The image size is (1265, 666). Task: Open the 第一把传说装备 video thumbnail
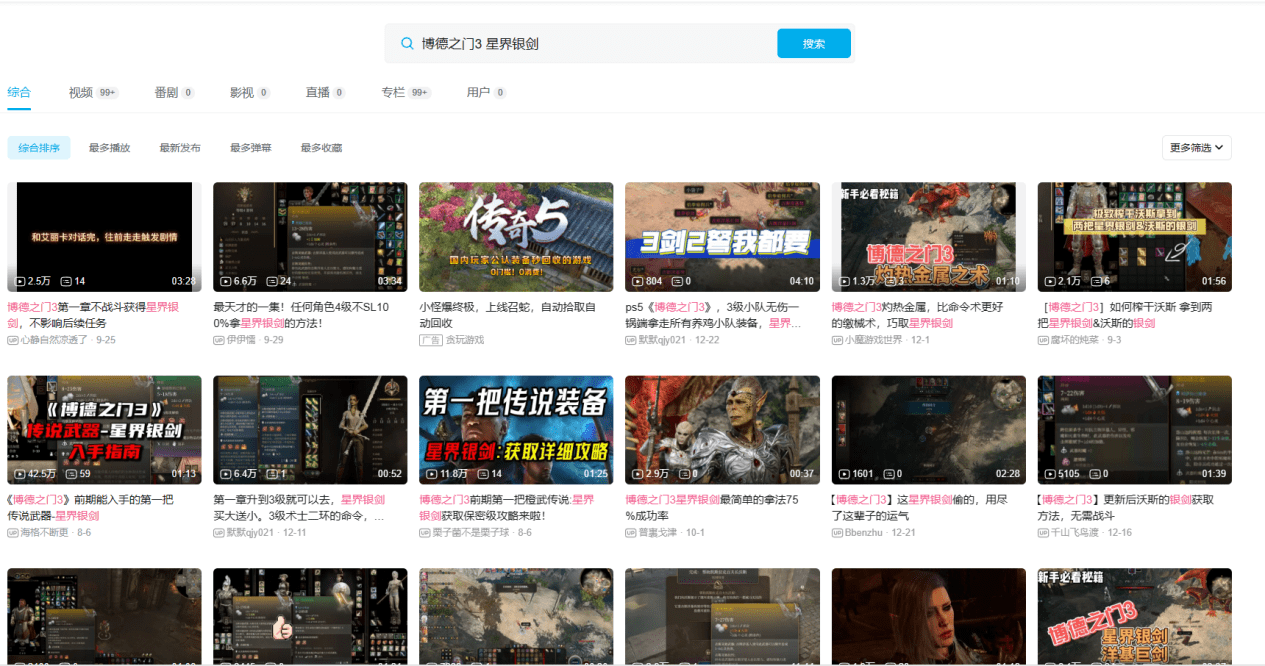pos(516,430)
